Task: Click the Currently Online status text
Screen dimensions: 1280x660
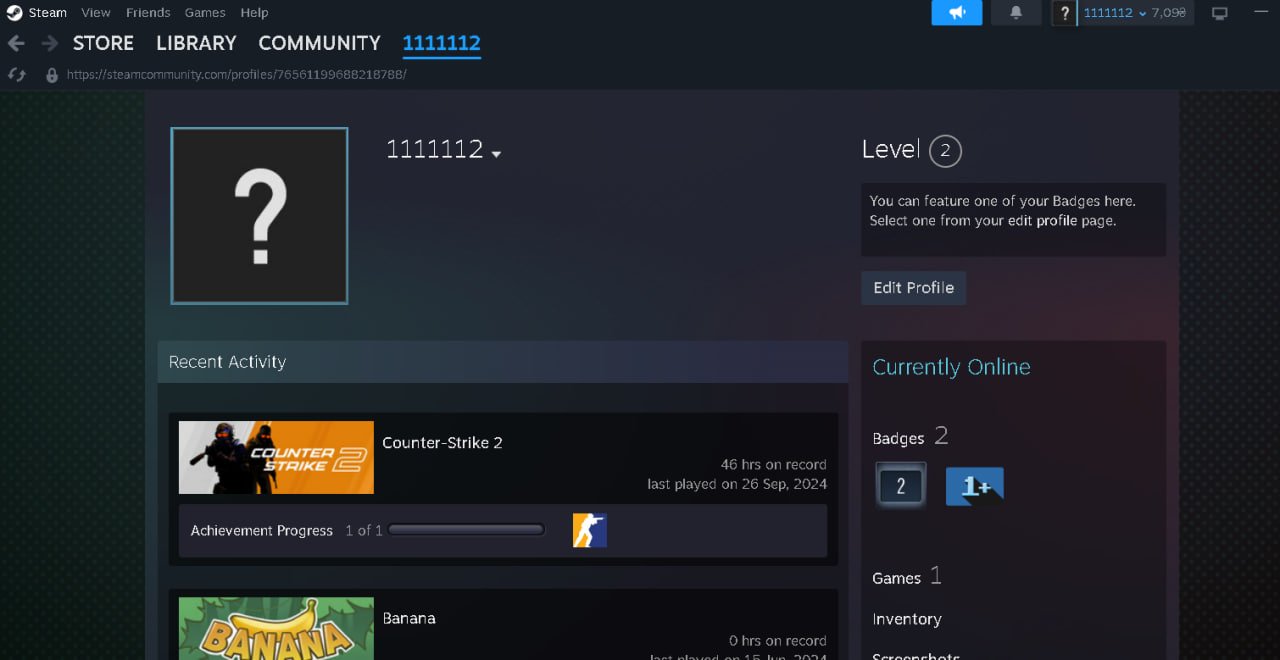Action: [x=951, y=367]
